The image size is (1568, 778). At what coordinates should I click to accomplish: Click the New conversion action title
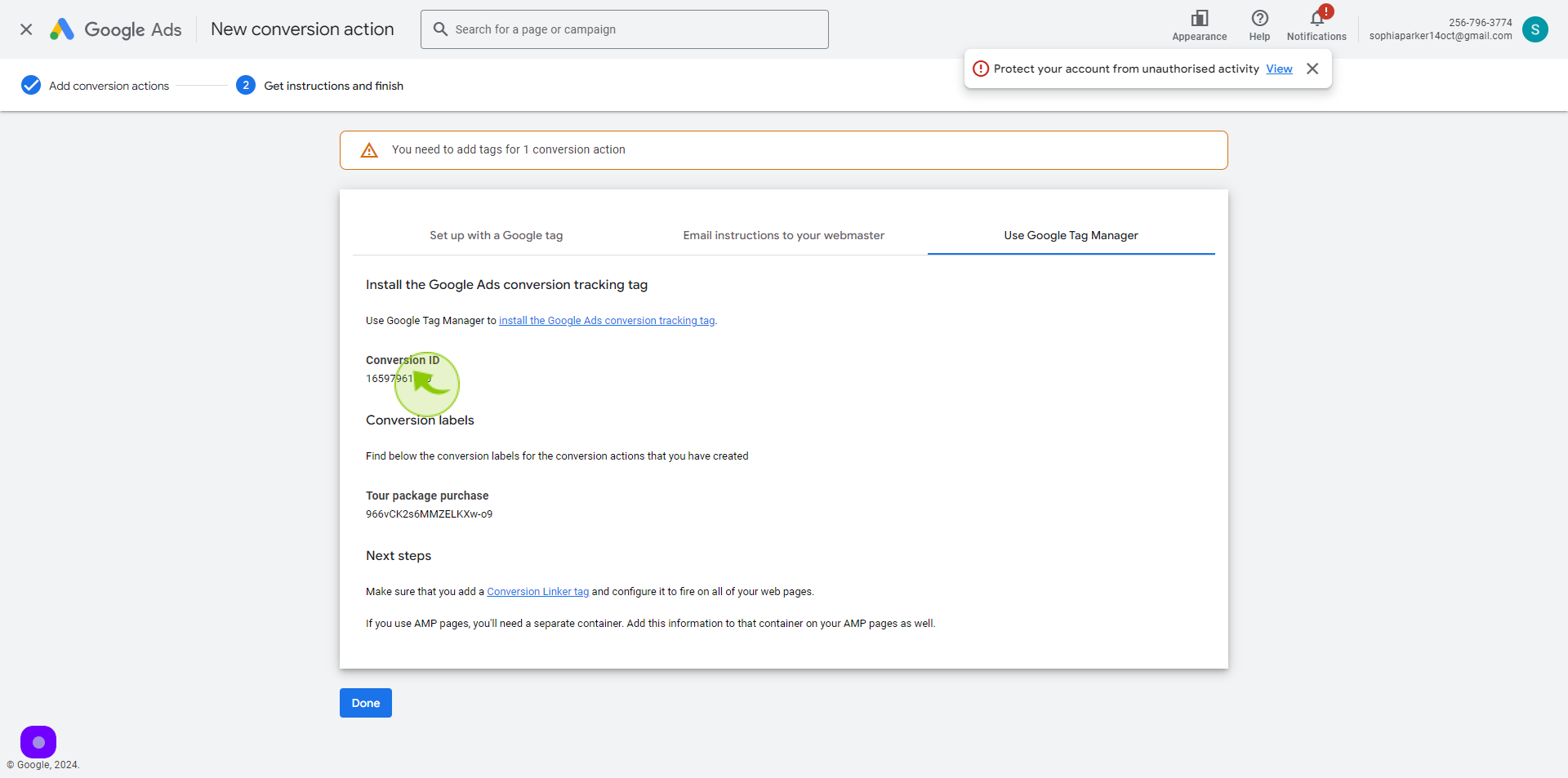pos(302,29)
